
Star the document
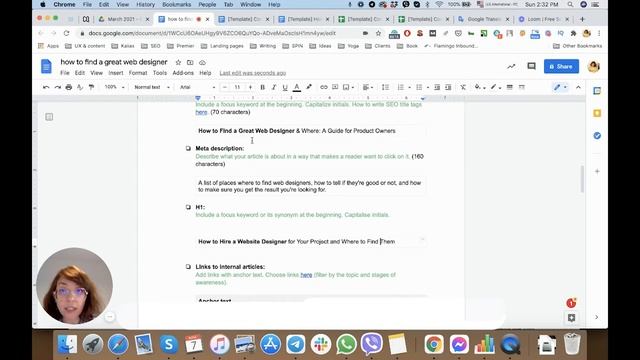178,62
